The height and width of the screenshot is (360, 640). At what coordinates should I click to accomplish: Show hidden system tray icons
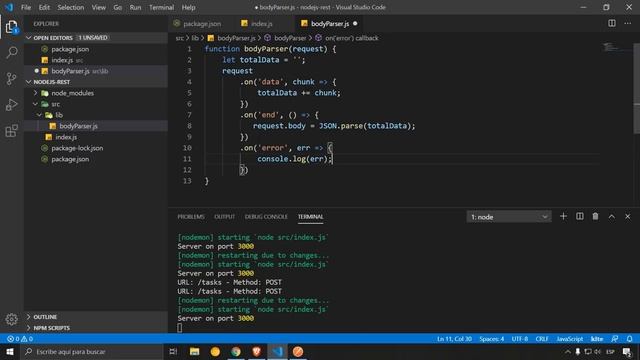(567, 351)
